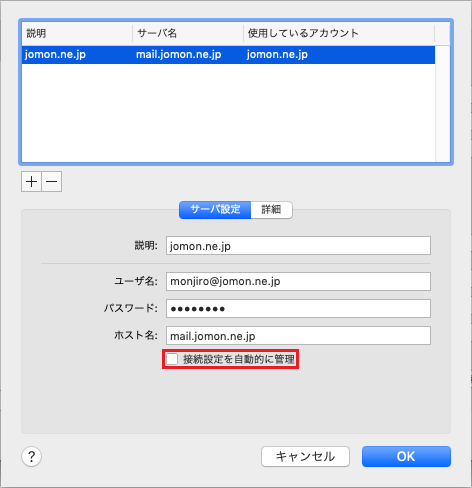Confirm with the OK button
This screenshot has height=488, width=472.
(x=406, y=456)
